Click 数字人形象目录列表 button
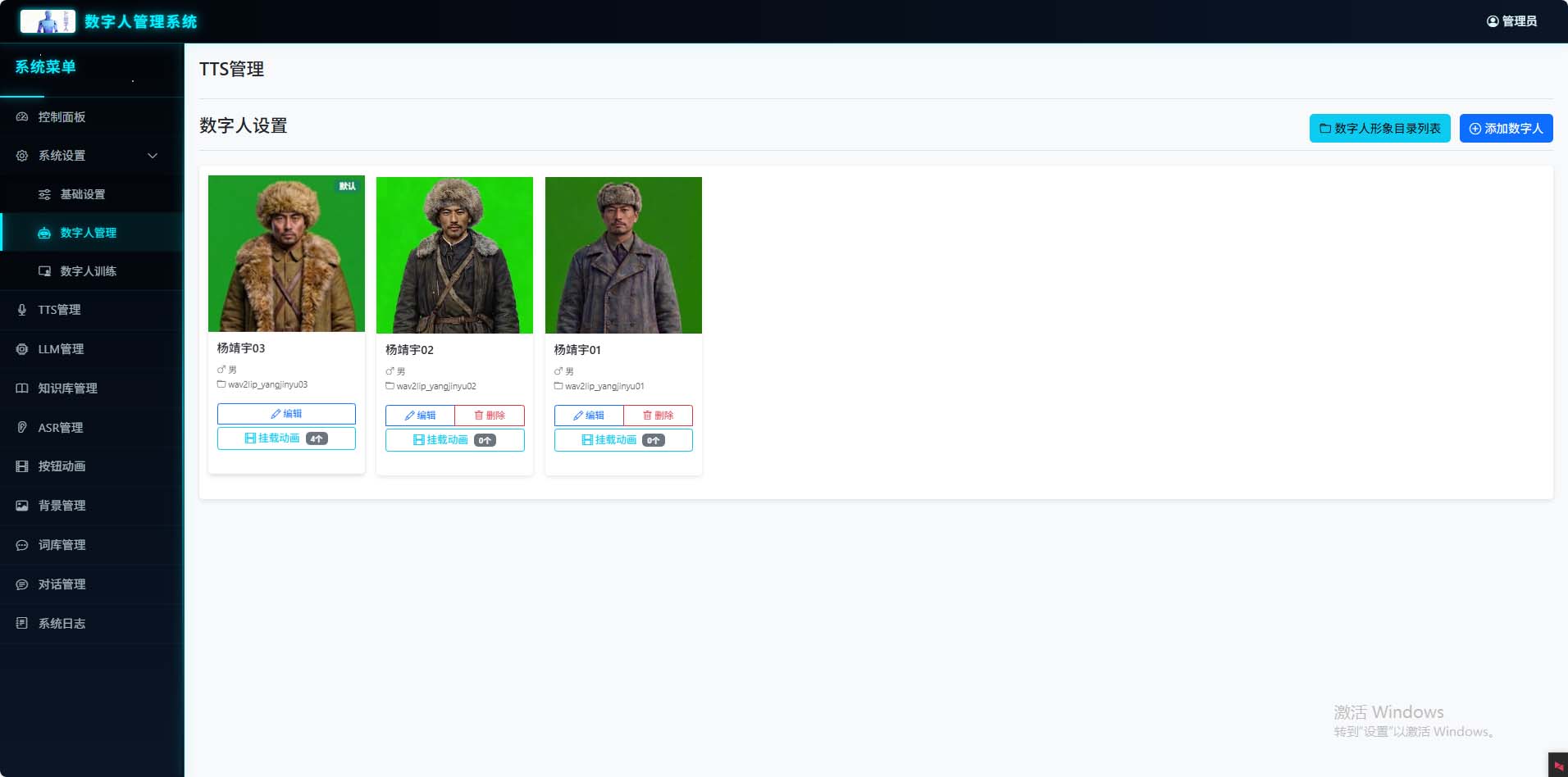The height and width of the screenshot is (777, 1568). pyautogui.click(x=1379, y=129)
